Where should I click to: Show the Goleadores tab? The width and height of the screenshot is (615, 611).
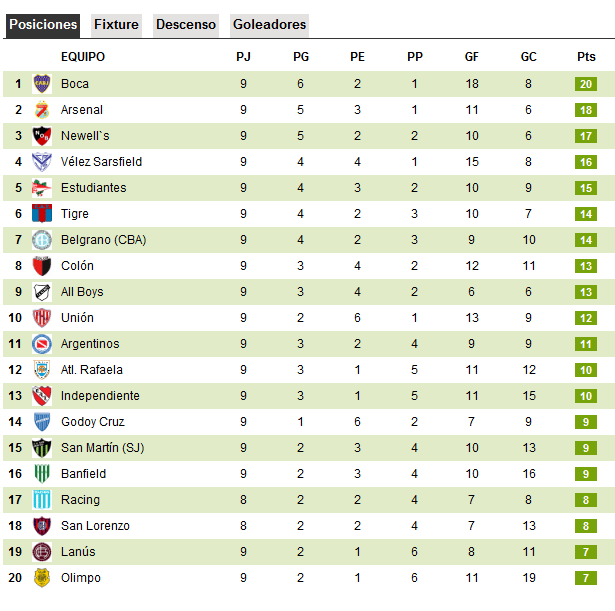(269, 25)
